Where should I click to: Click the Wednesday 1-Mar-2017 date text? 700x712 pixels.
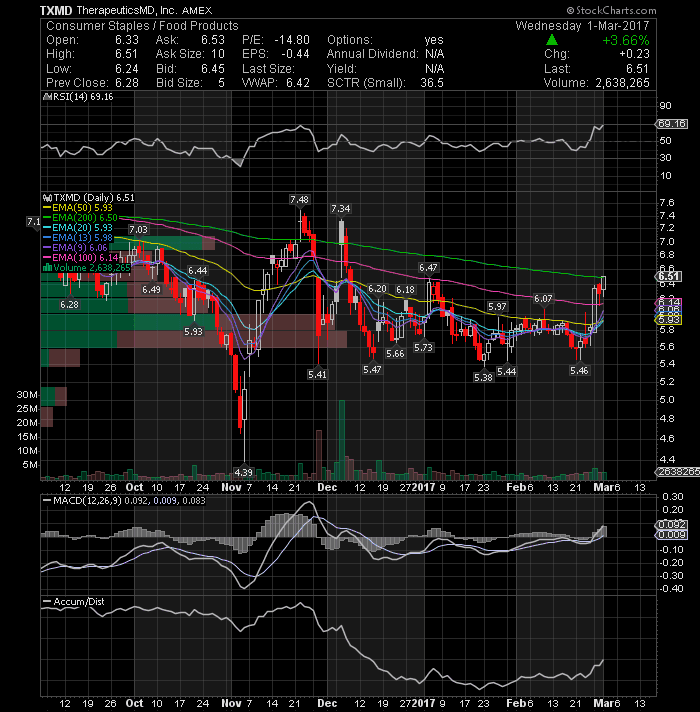tap(582, 26)
